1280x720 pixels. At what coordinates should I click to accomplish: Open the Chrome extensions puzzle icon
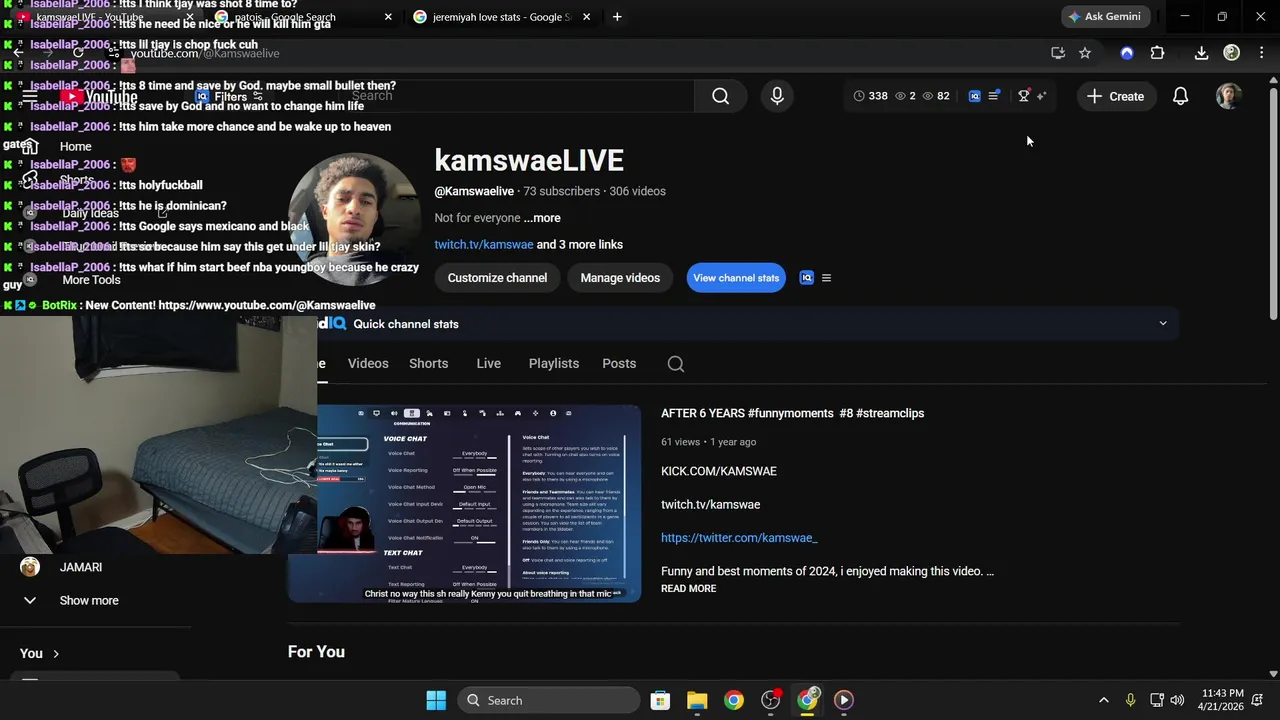pyautogui.click(x=1157, y=53)
